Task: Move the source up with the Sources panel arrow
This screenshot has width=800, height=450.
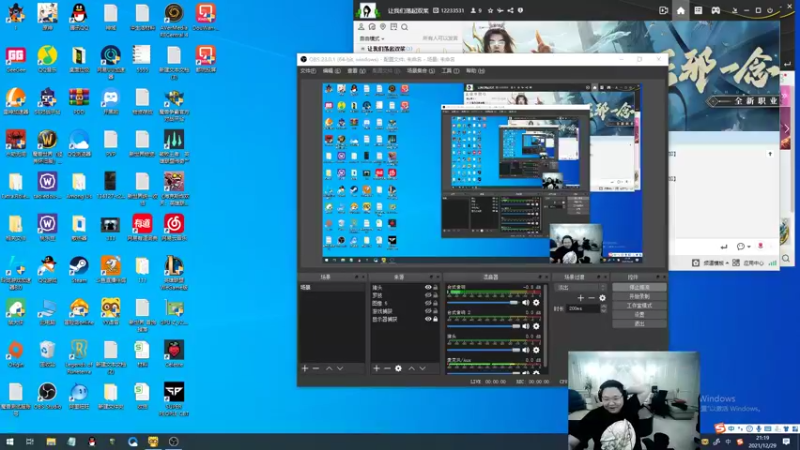Action: tap(411, 368)
